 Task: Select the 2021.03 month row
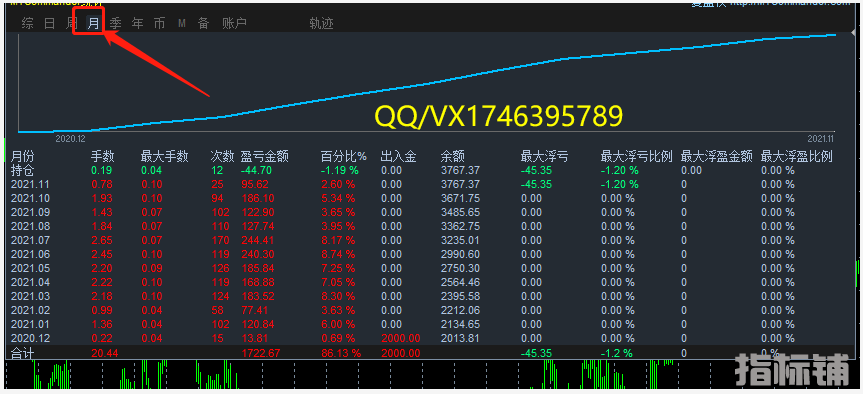(30, 296)
